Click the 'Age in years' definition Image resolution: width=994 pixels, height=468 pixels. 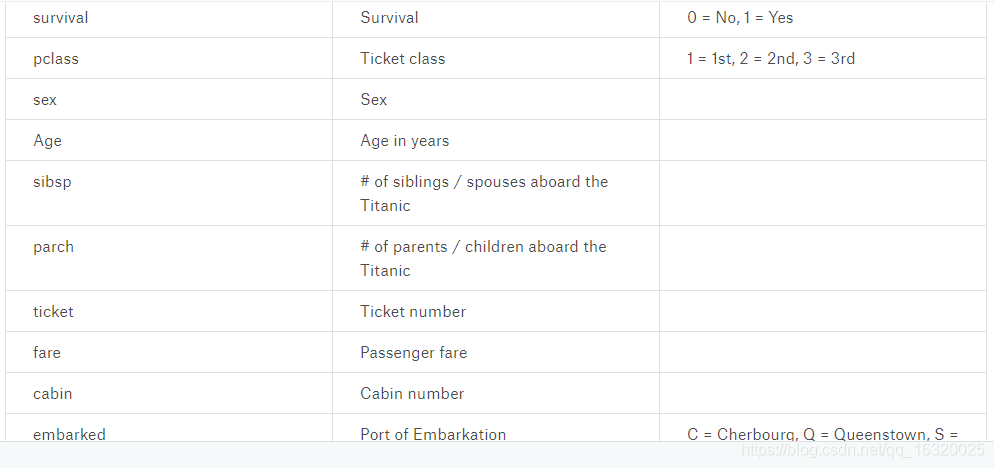(404, 141)
